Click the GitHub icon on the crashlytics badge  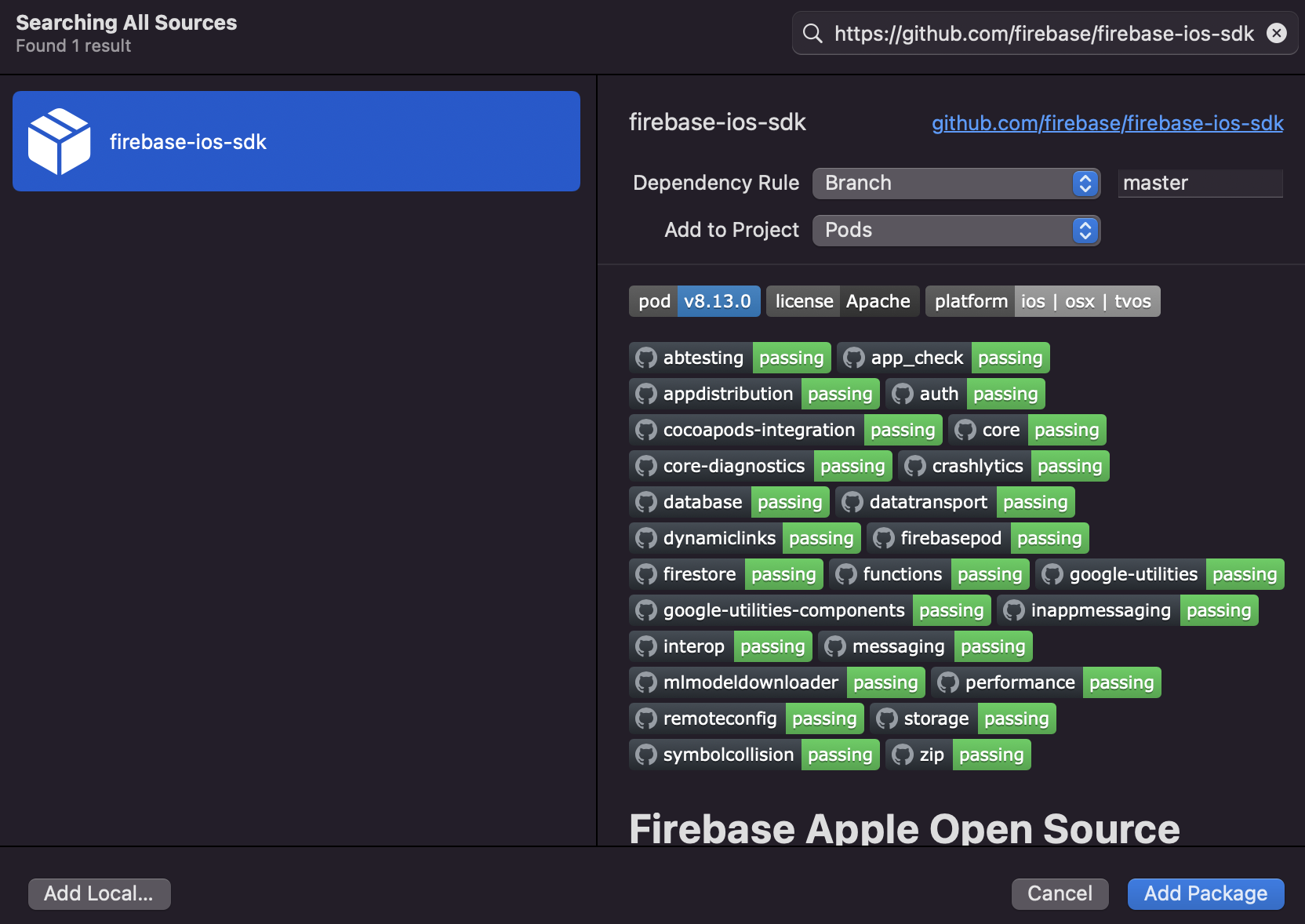915,466
